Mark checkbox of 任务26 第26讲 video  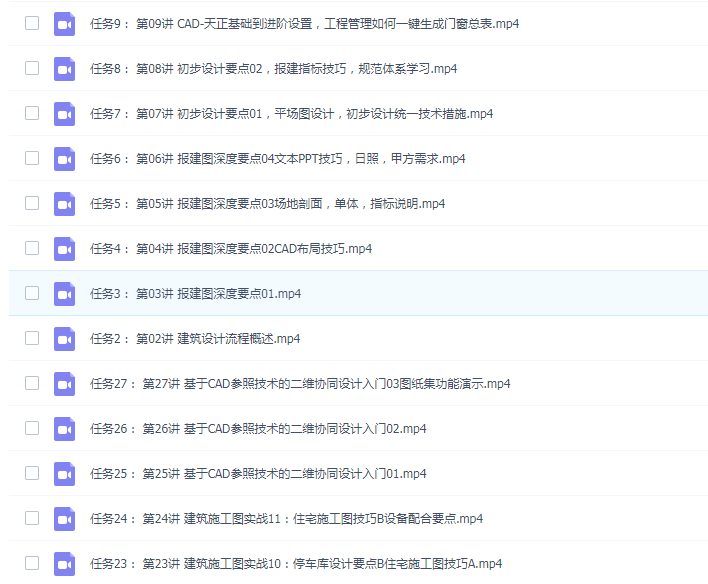[x=32, y=428]
